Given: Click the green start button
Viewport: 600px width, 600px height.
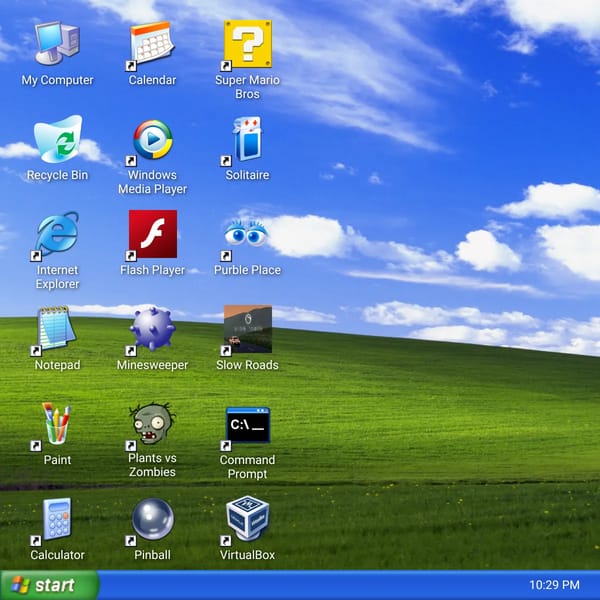Looking at the screenshot, I should point(50,585).
